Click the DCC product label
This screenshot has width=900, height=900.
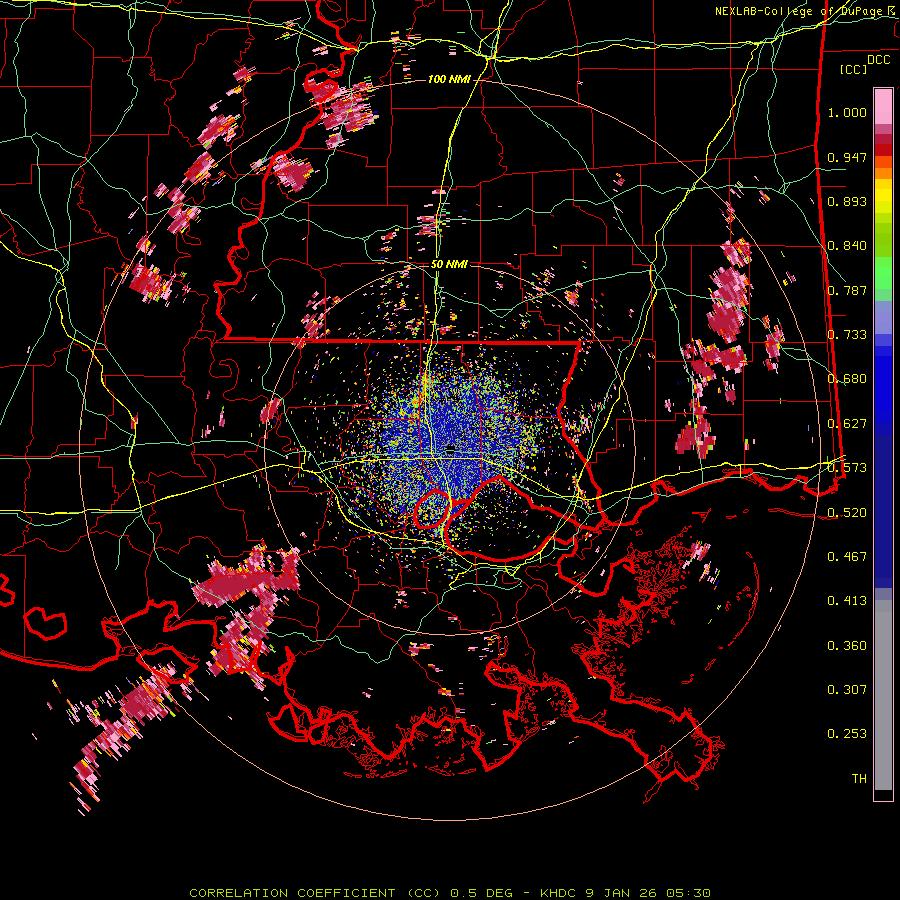coord(878,59)
